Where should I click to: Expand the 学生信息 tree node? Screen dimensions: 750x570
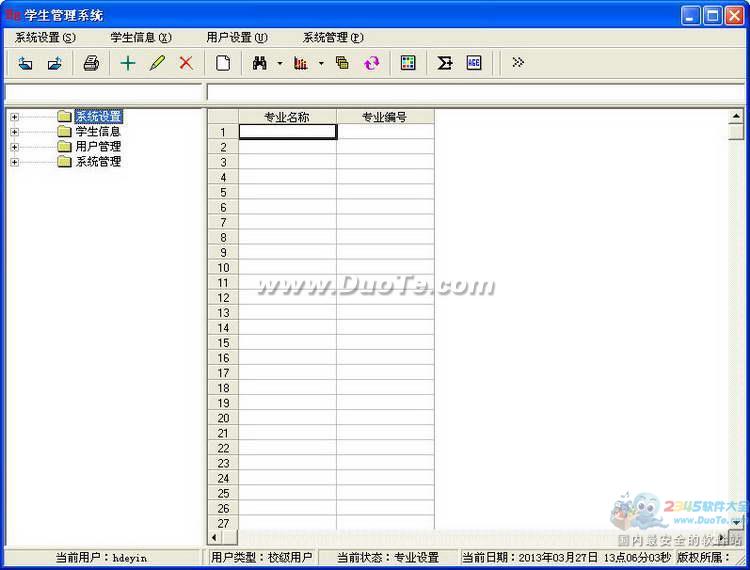[14, 132]
